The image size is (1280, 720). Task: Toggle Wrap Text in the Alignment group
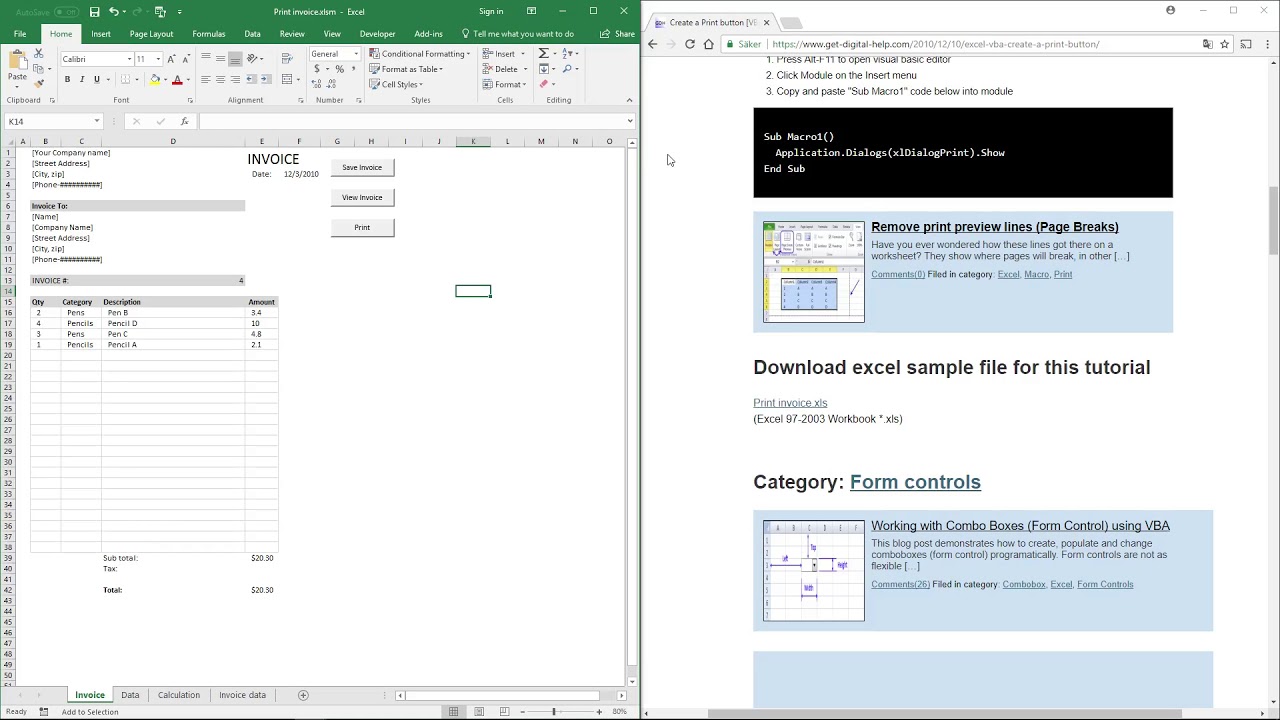[x=288, y=58]
